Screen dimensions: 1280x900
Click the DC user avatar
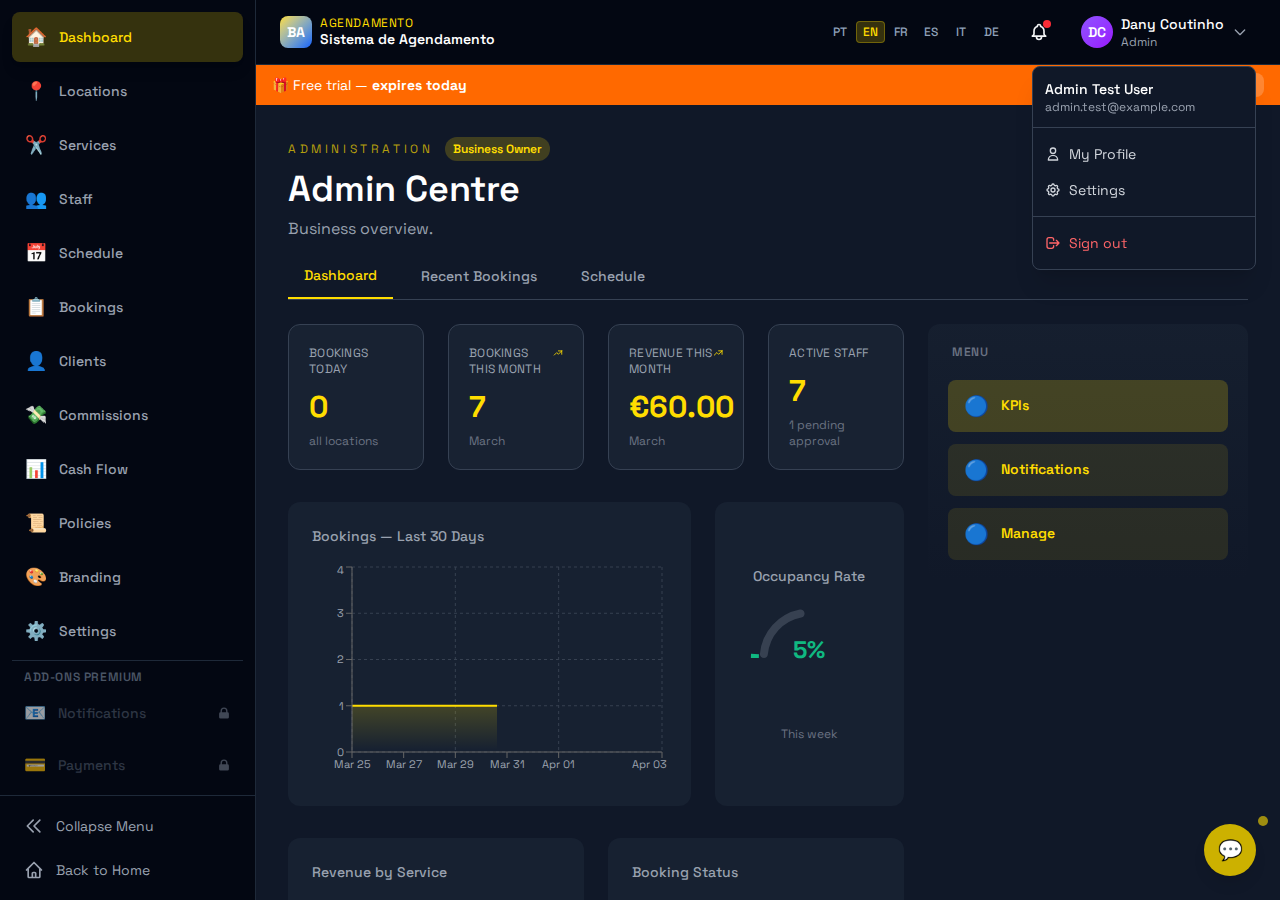(x=1097, y=32)
